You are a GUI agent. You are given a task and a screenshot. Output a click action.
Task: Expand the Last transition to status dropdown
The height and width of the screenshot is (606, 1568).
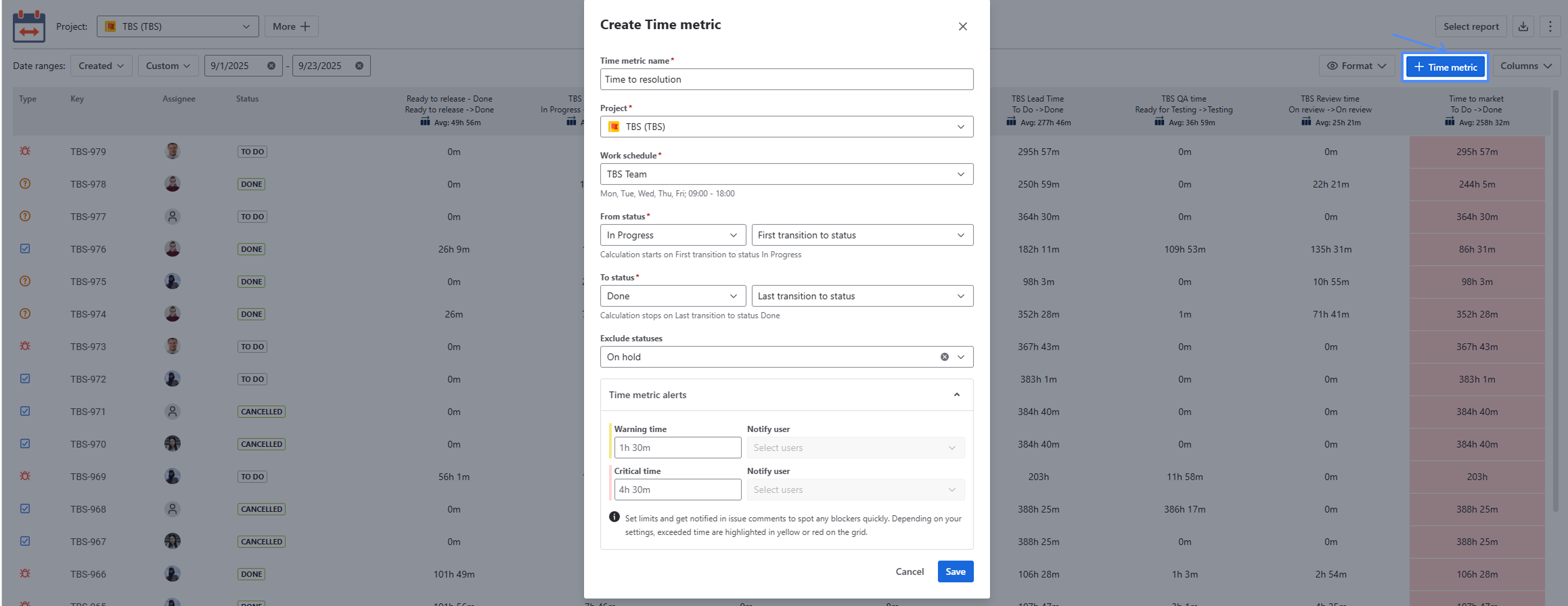(x=861, y=296)
